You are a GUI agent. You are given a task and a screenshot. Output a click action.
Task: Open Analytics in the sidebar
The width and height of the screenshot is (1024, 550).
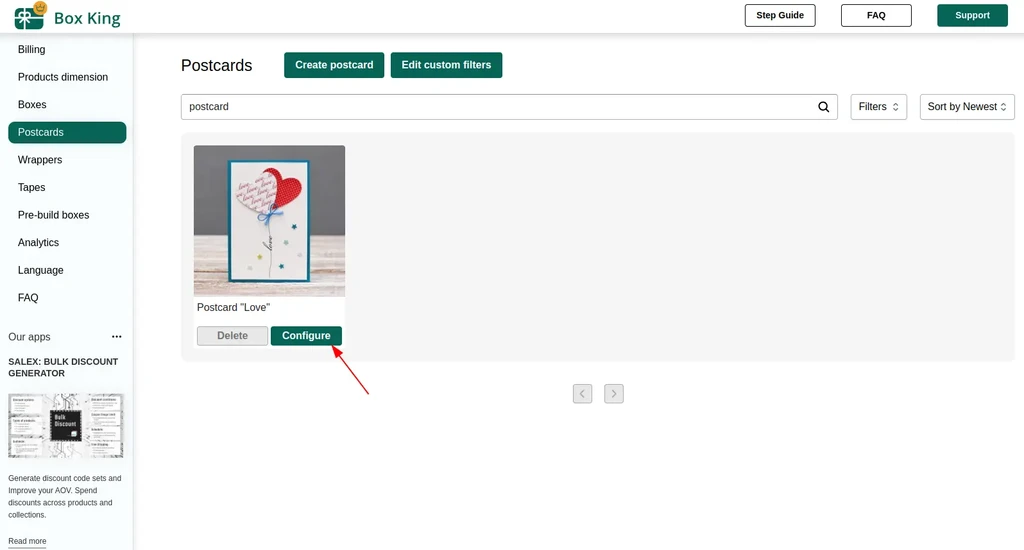(x=39, y=242)
